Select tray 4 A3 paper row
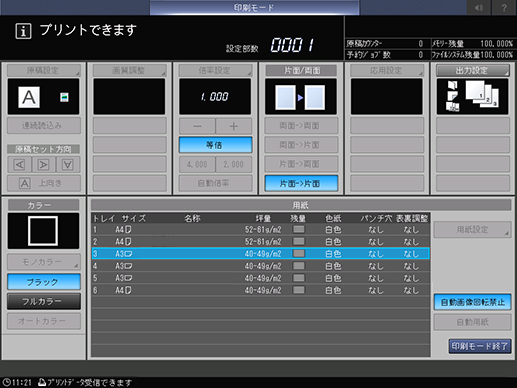 click(261, 266)
